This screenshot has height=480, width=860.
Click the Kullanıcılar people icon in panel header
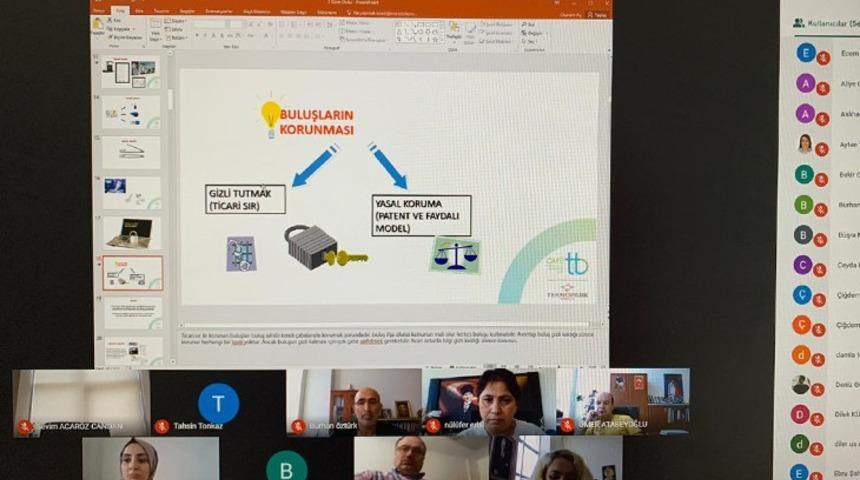(799, 23)
